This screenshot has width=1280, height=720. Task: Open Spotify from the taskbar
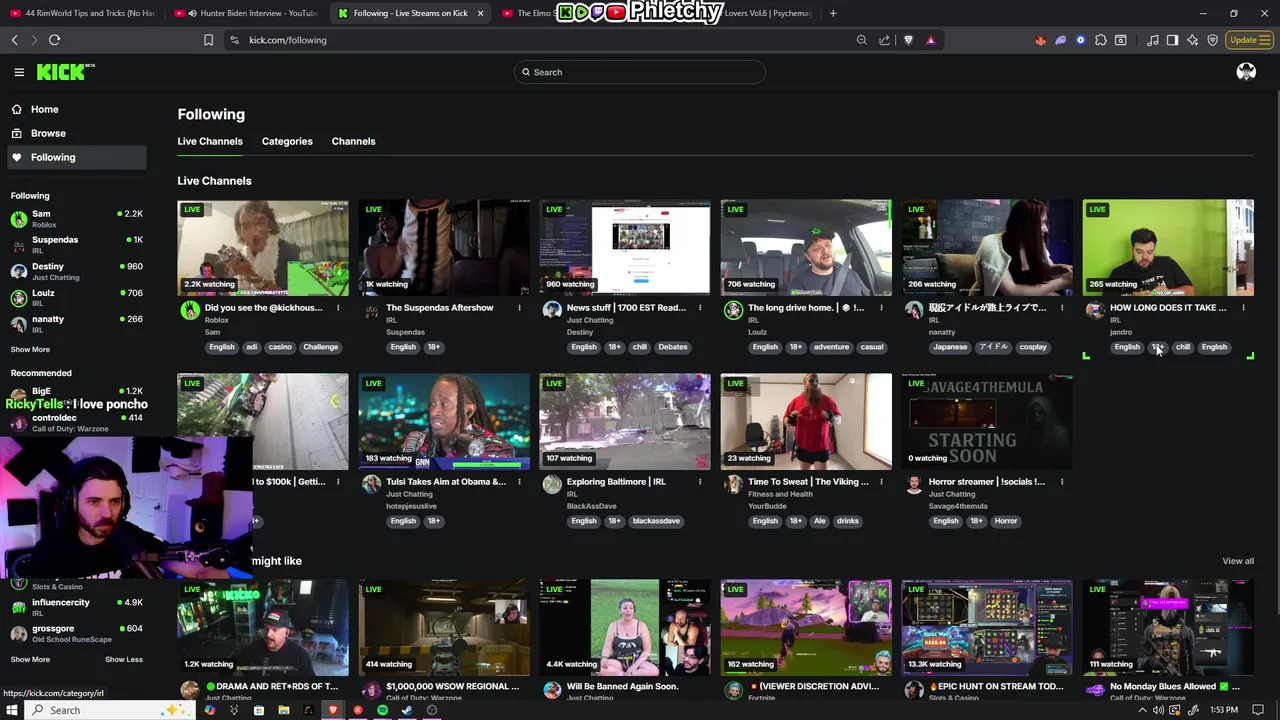[382, 710]
